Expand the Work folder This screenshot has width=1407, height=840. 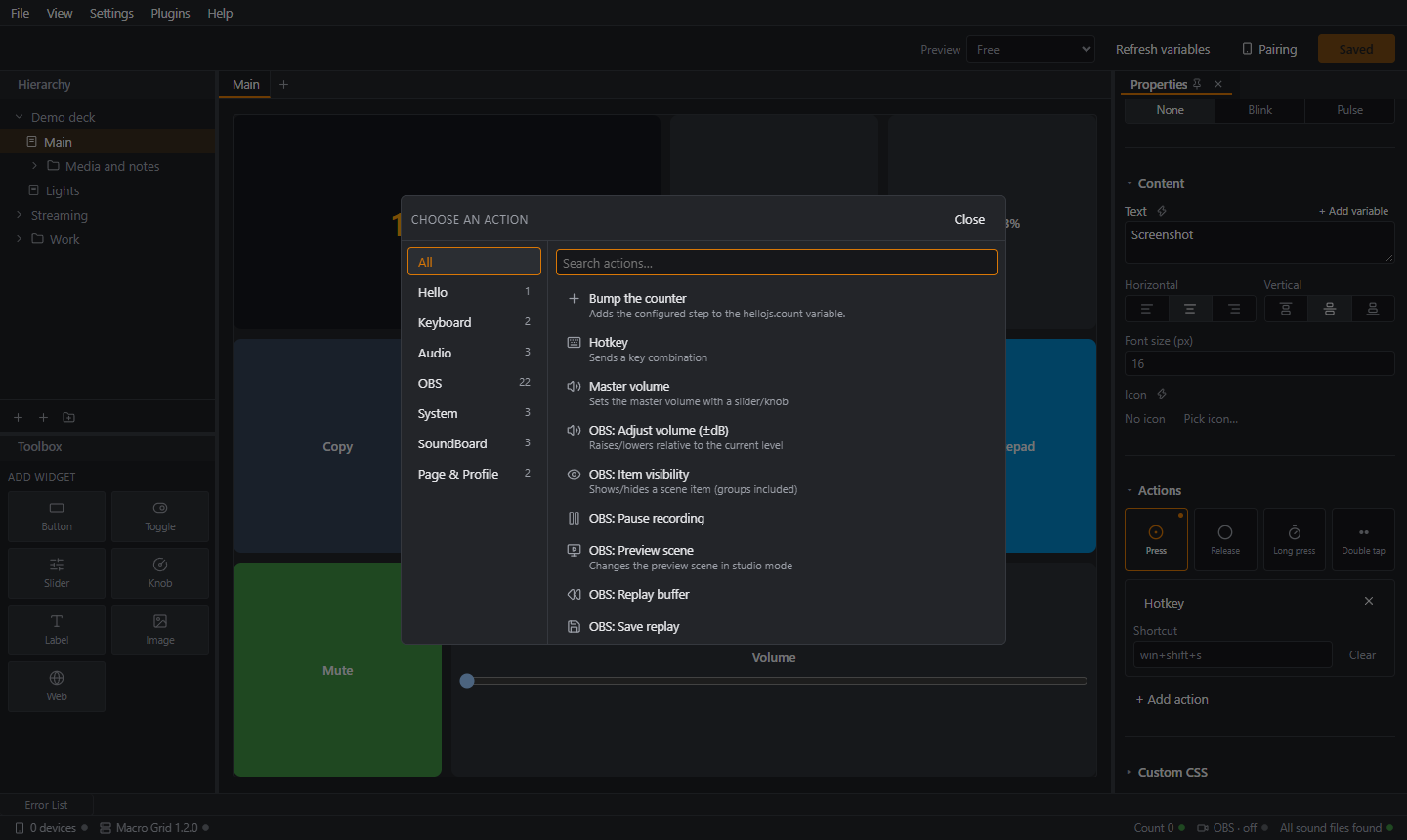click(19, 239)
